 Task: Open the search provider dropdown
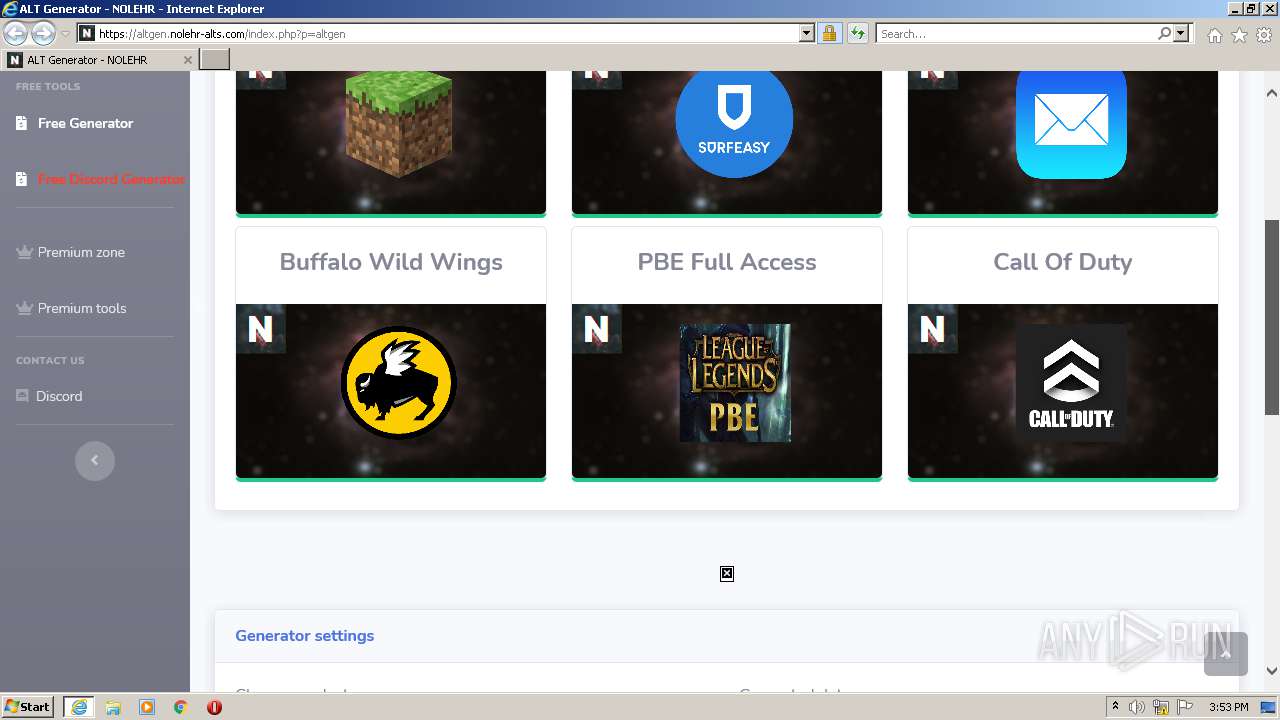pyautogui.click(x=1181, y=34)
